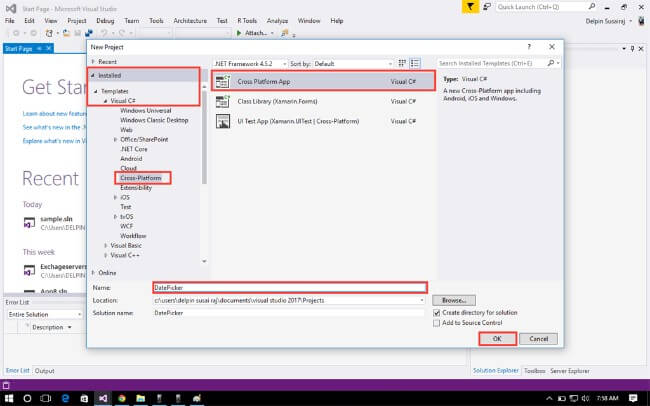650x406 pixels.
Task: Switch templates to medium icons list view
Action: (x=415, y=63)
